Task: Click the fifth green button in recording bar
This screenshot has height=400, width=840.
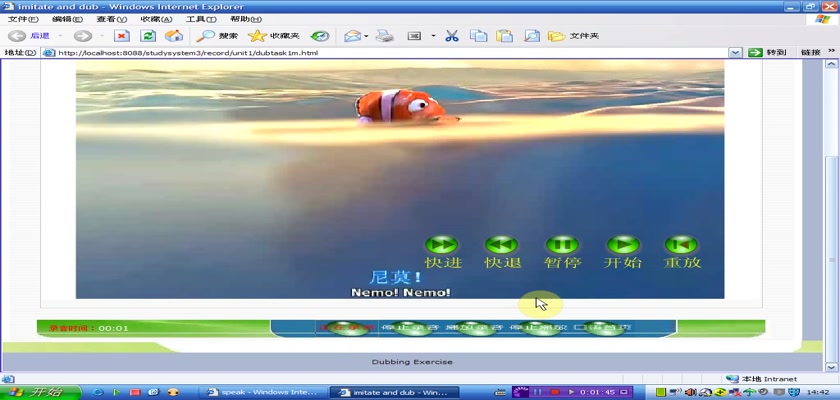Action: click(x=604, y=328)
